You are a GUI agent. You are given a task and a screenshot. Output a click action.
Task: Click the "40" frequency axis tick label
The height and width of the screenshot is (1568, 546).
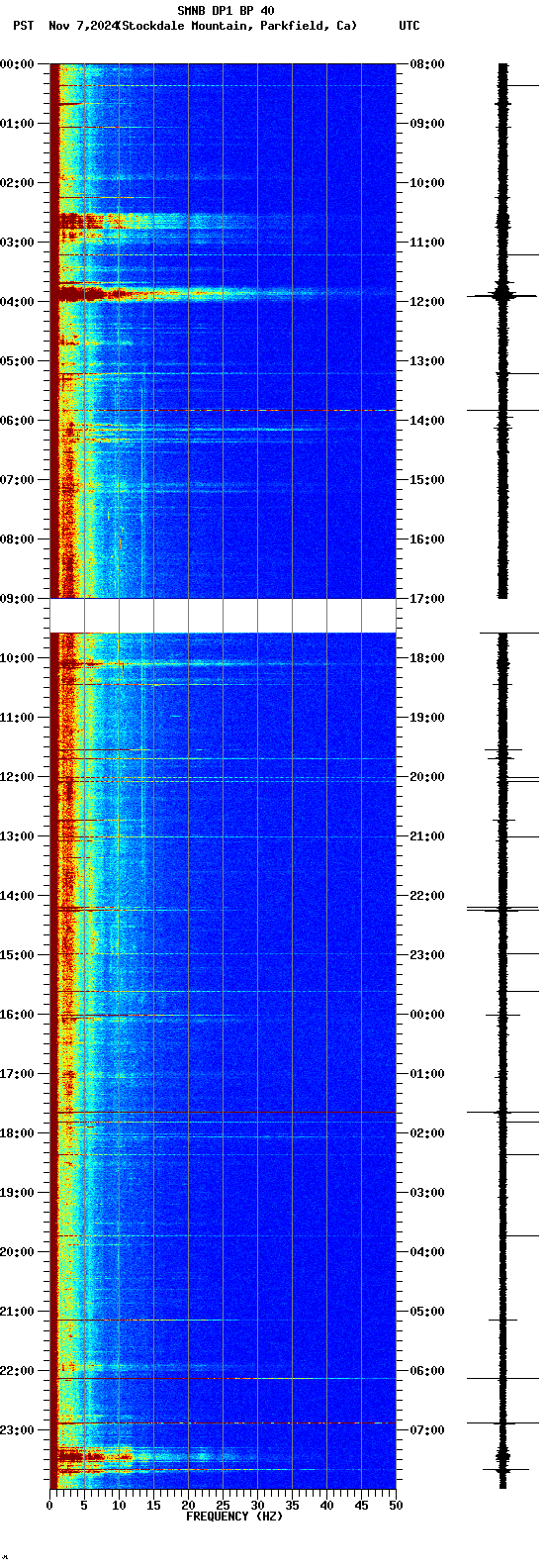326,1506
